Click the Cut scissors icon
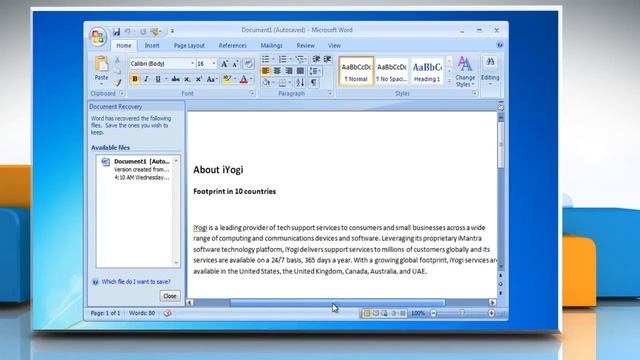 coord(118,60)
